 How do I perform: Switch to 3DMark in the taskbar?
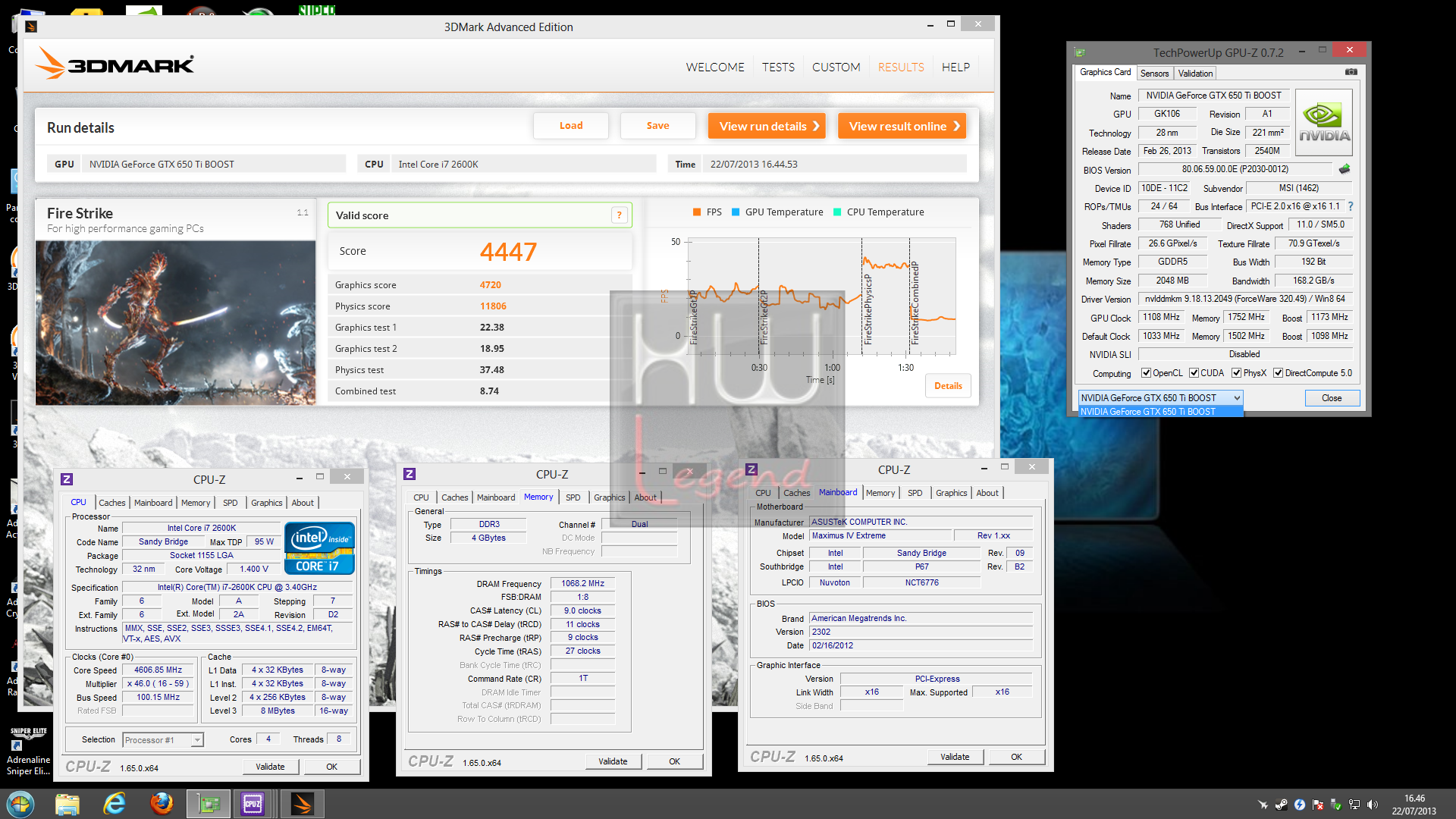click(302, 804)
